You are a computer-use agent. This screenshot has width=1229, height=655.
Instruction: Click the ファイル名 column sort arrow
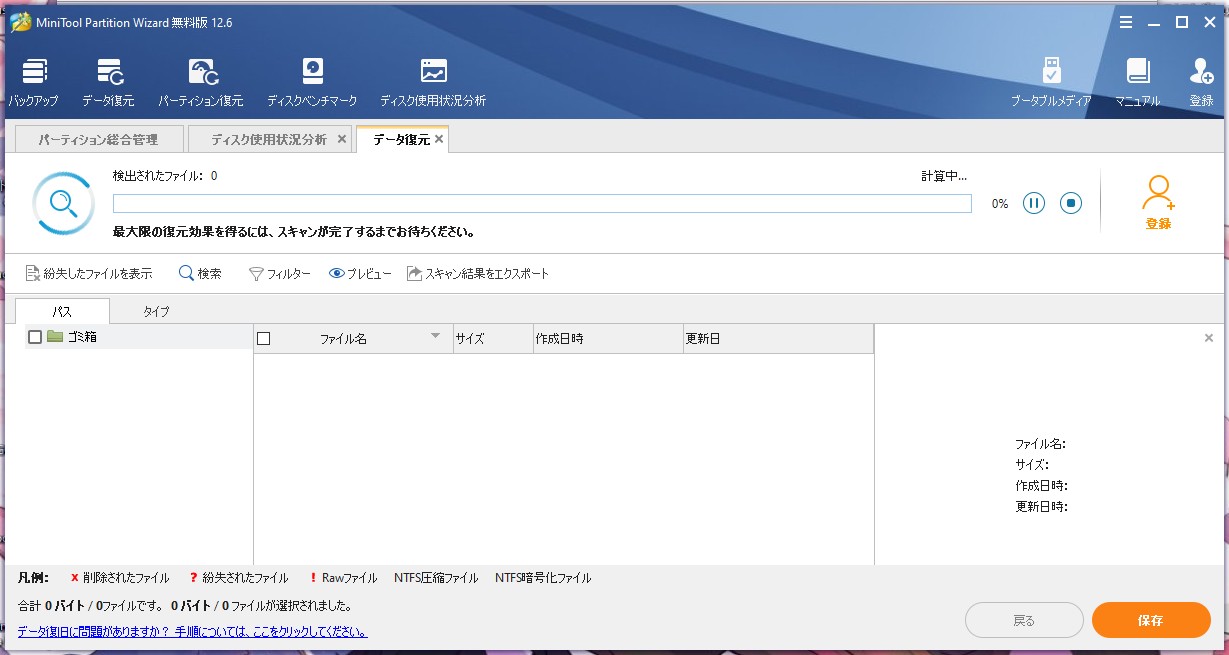click(435, 337)
